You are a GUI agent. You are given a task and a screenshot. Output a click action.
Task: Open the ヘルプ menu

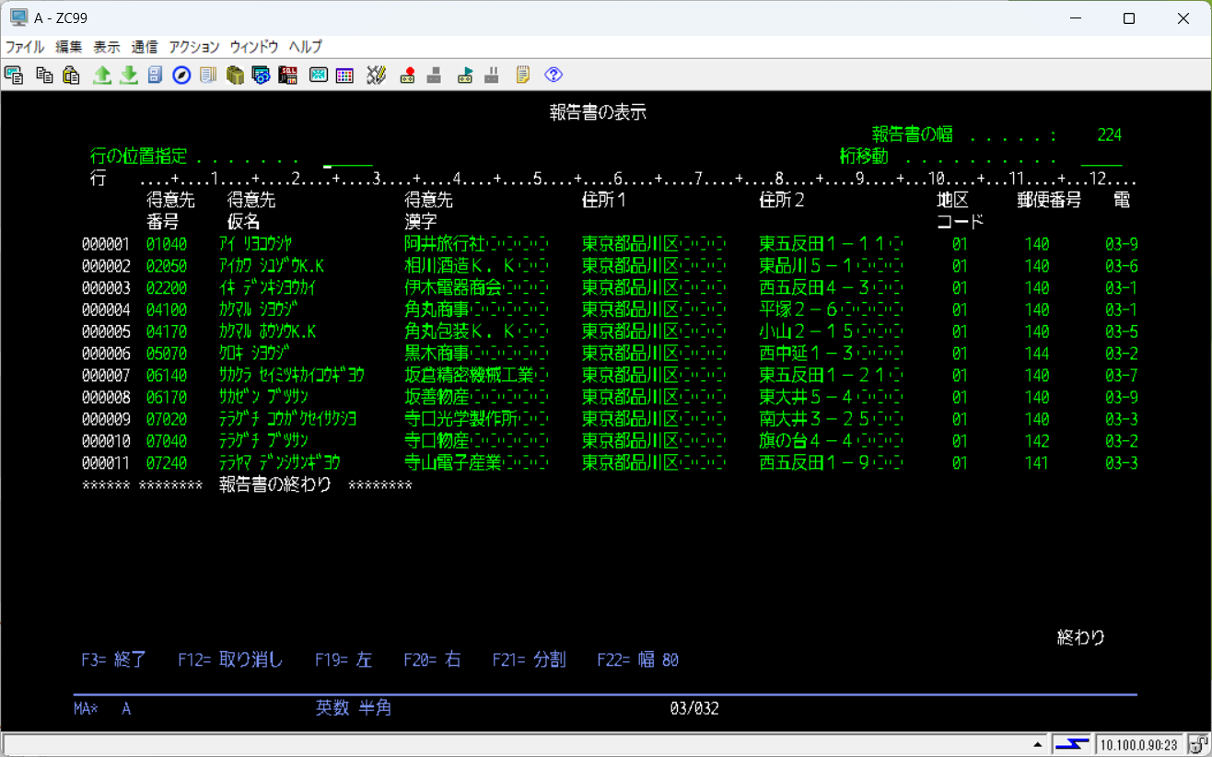coord(305,47)
